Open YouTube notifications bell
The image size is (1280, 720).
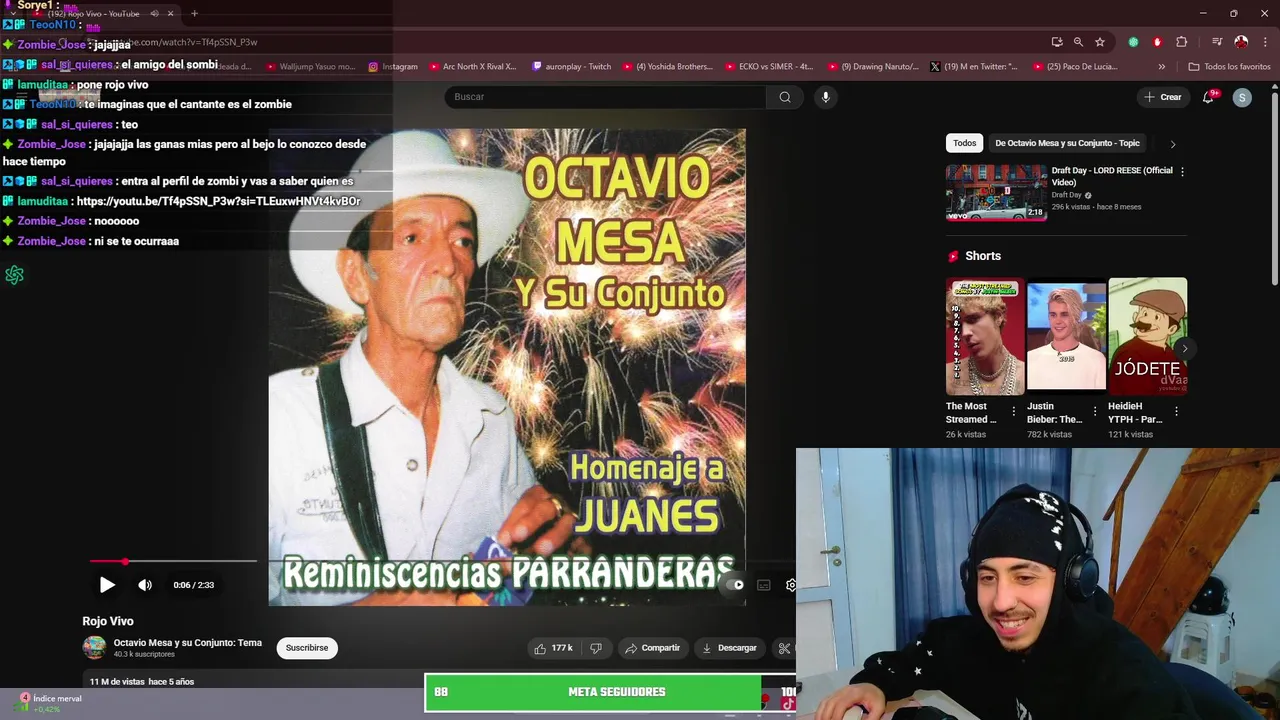[1209, 97]
